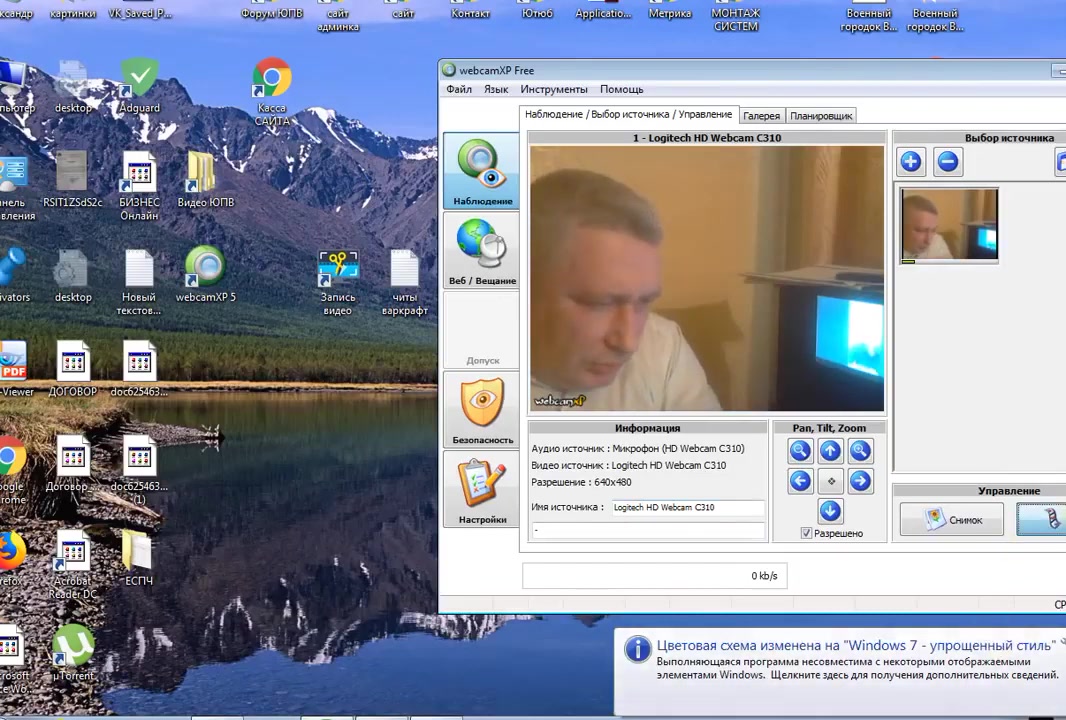The height and width of the screenshot is (720, 1066).
Task: Select the webcamXP 5 desktop shortcut
Action: [x=205, y=274]
